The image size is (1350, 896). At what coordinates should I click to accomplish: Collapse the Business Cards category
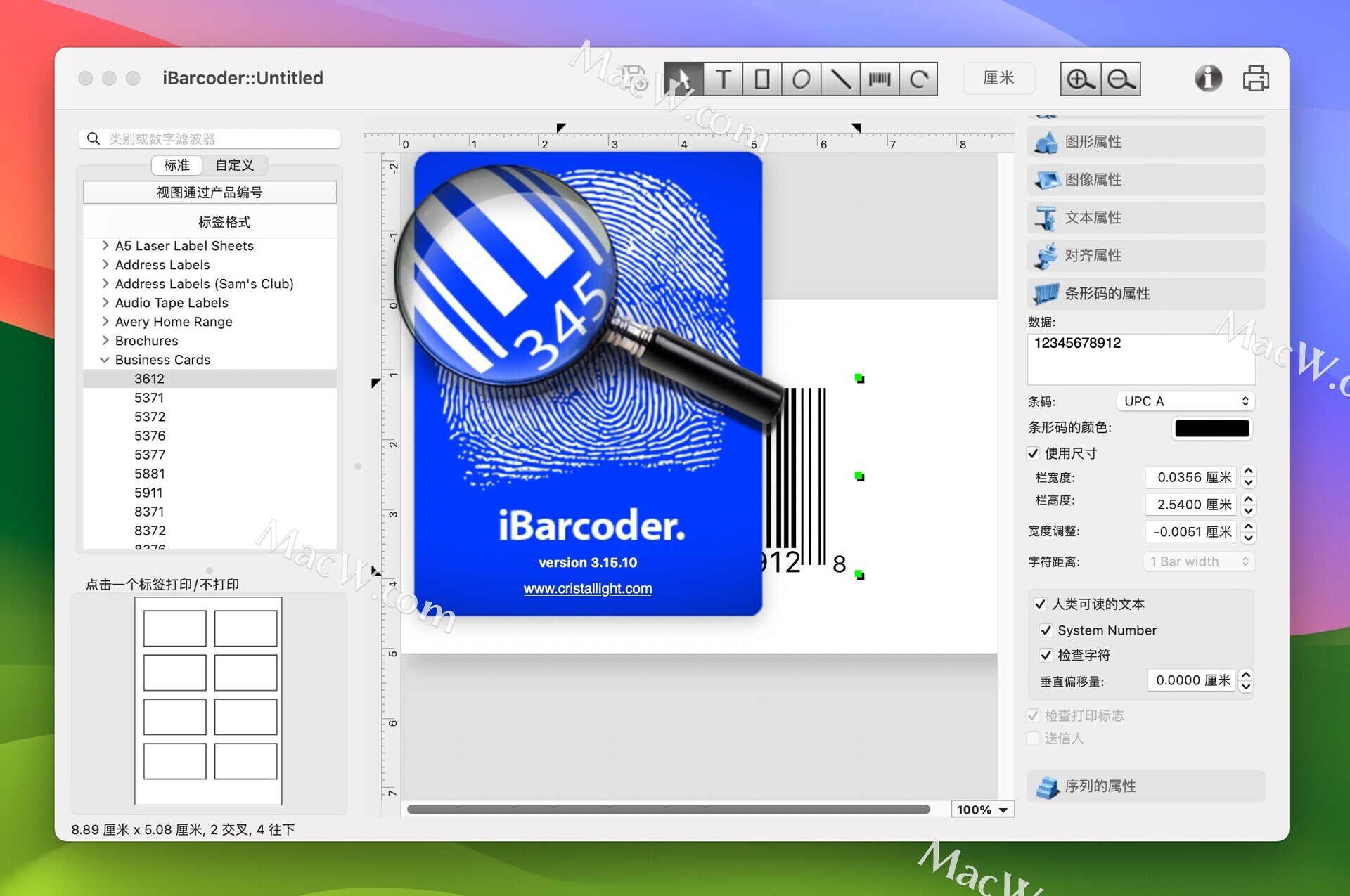click(x=105, y=360)
